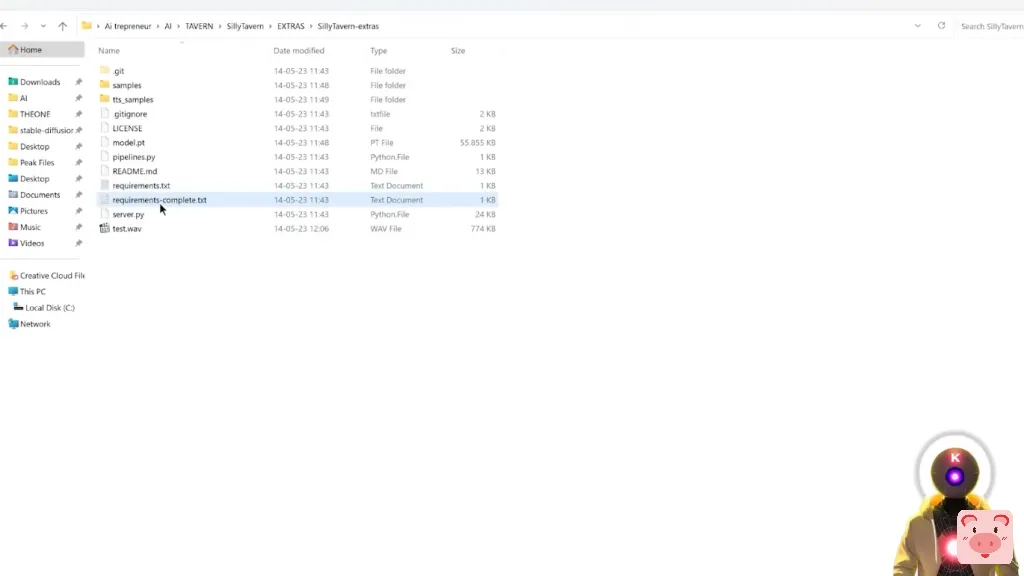Viewport: 1024px width, 576px height.
Task: Open Pictures in navigation pane
Action: coord(33,211)
